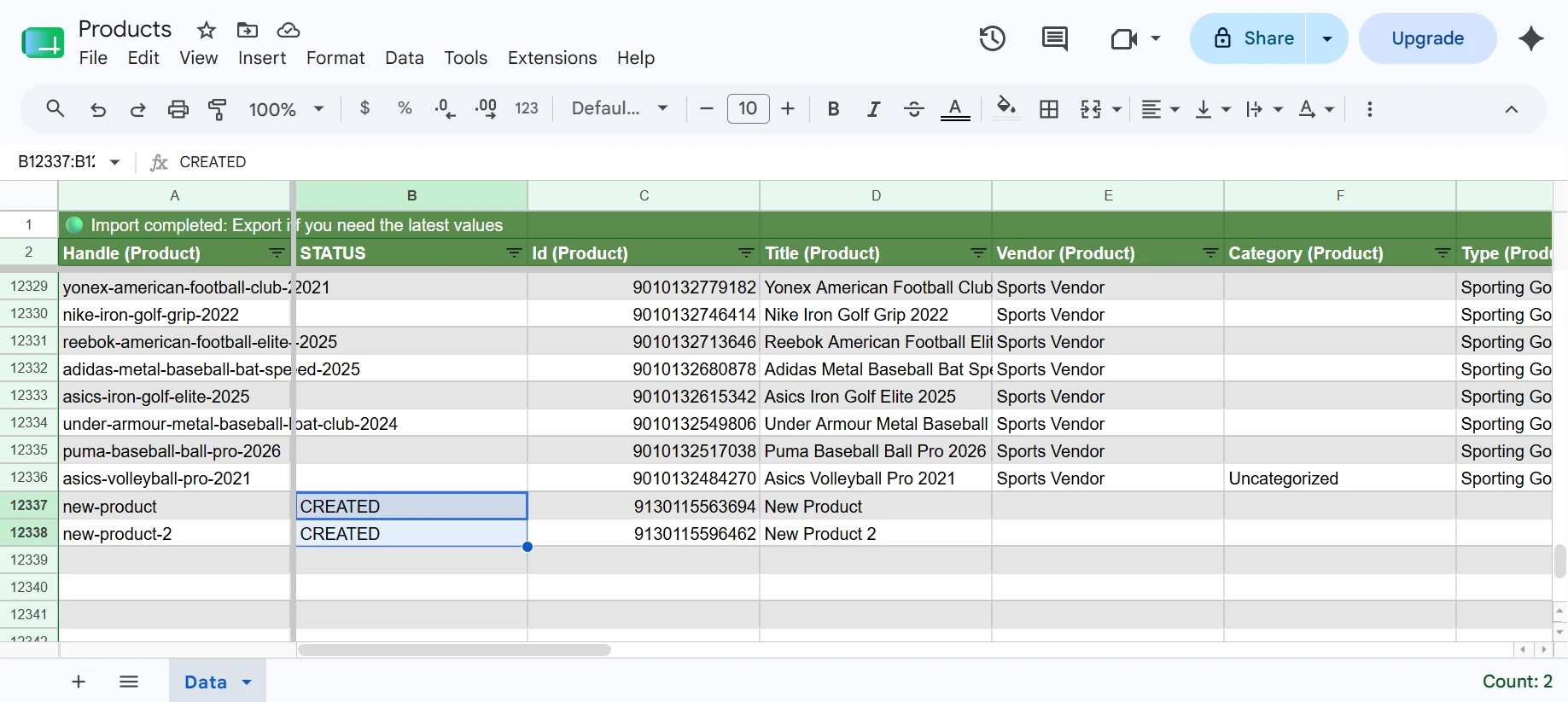1568x702 pixels.
Task: Open the Data menu
Action: coord(405,58)
